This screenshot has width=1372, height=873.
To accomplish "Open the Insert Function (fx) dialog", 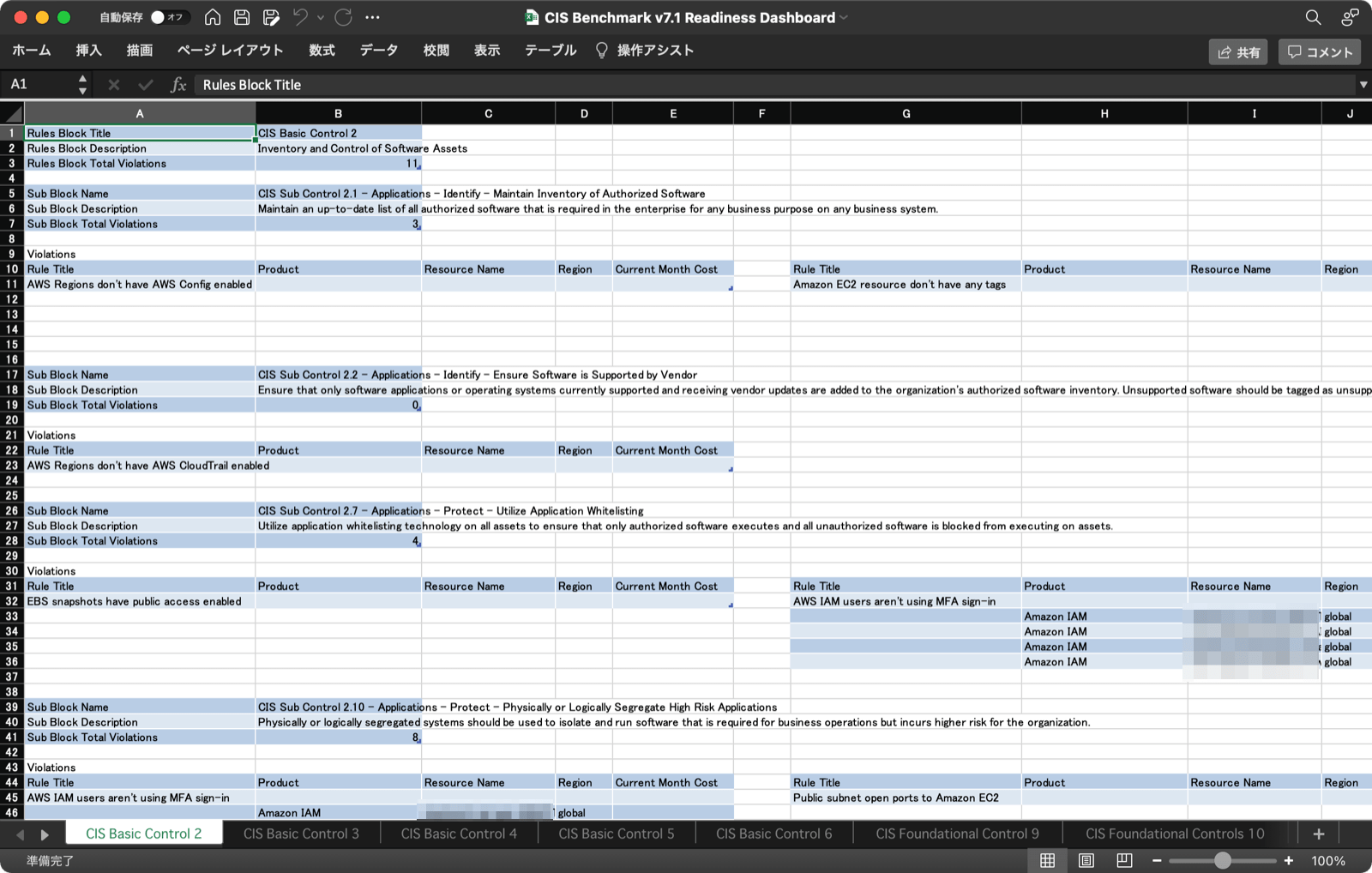I will 178,84.
